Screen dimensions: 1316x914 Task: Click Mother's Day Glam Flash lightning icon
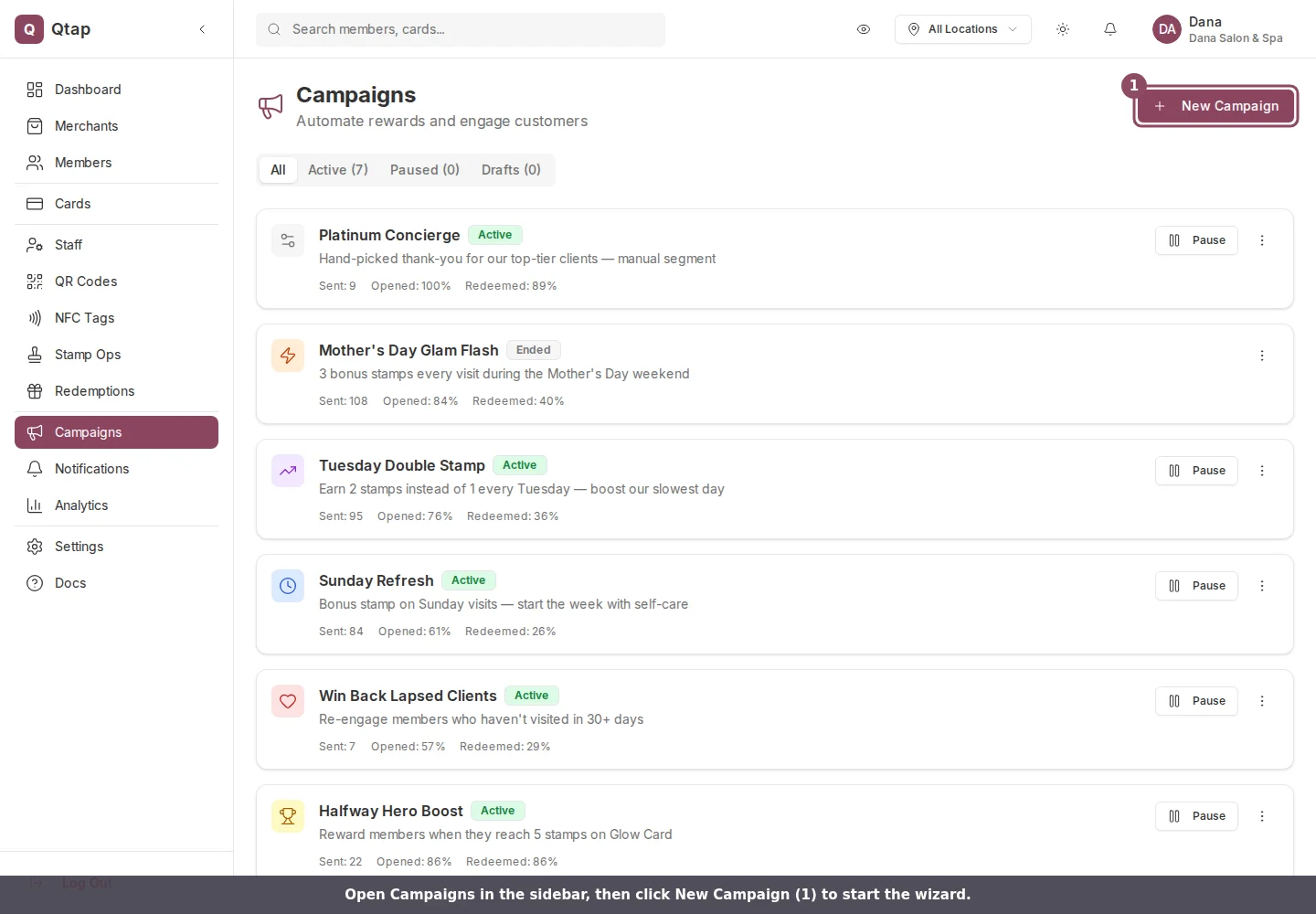tap(288, 356)
